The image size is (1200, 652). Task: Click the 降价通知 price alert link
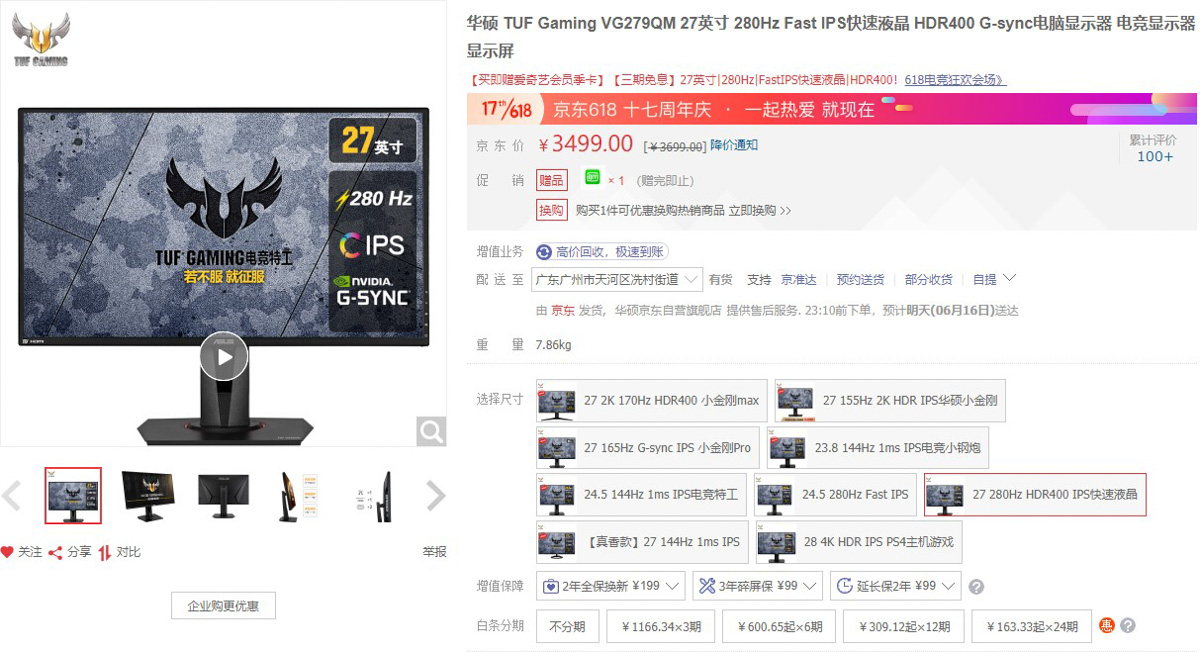734,146
